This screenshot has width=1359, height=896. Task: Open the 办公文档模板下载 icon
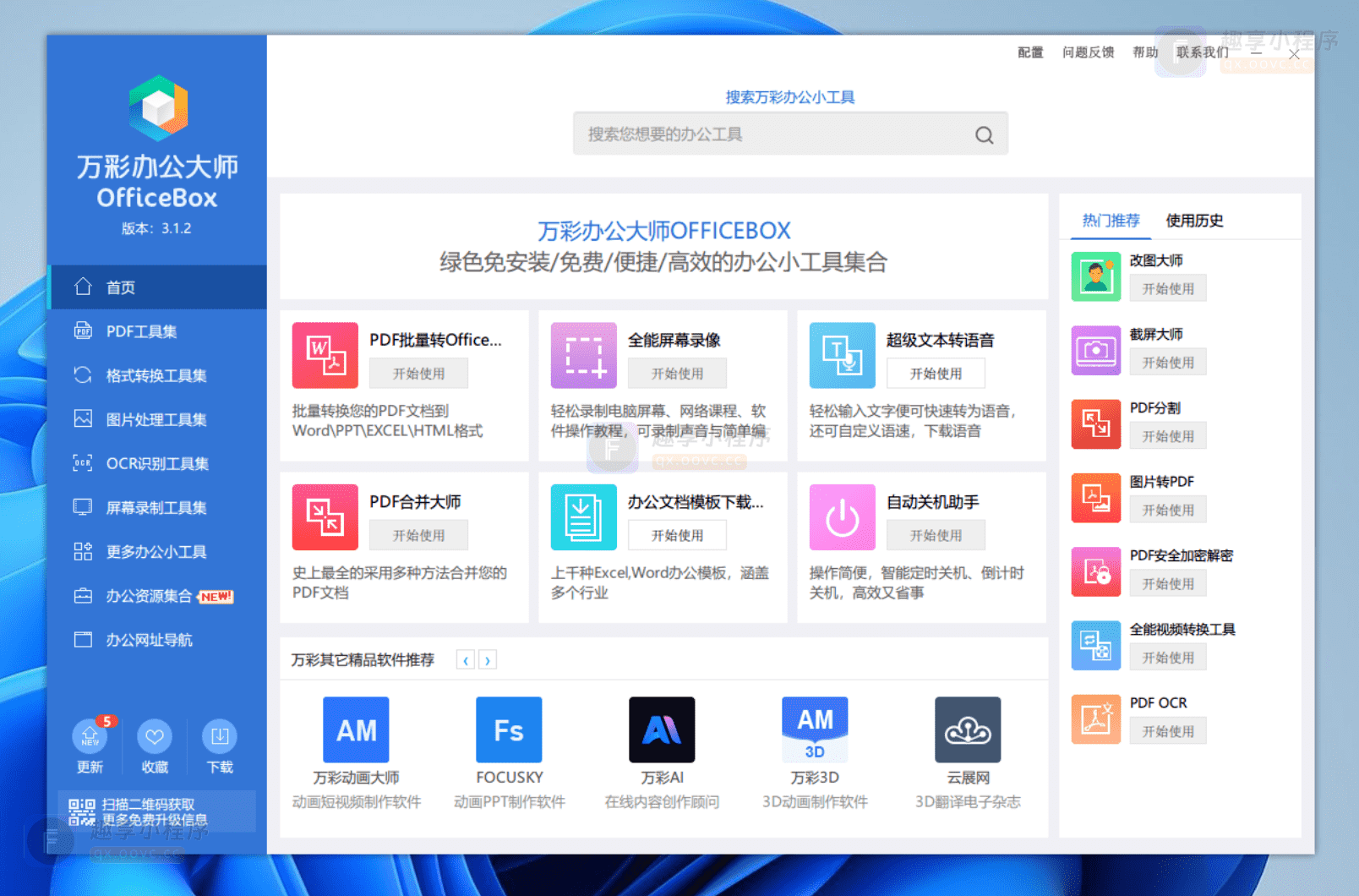584,517
